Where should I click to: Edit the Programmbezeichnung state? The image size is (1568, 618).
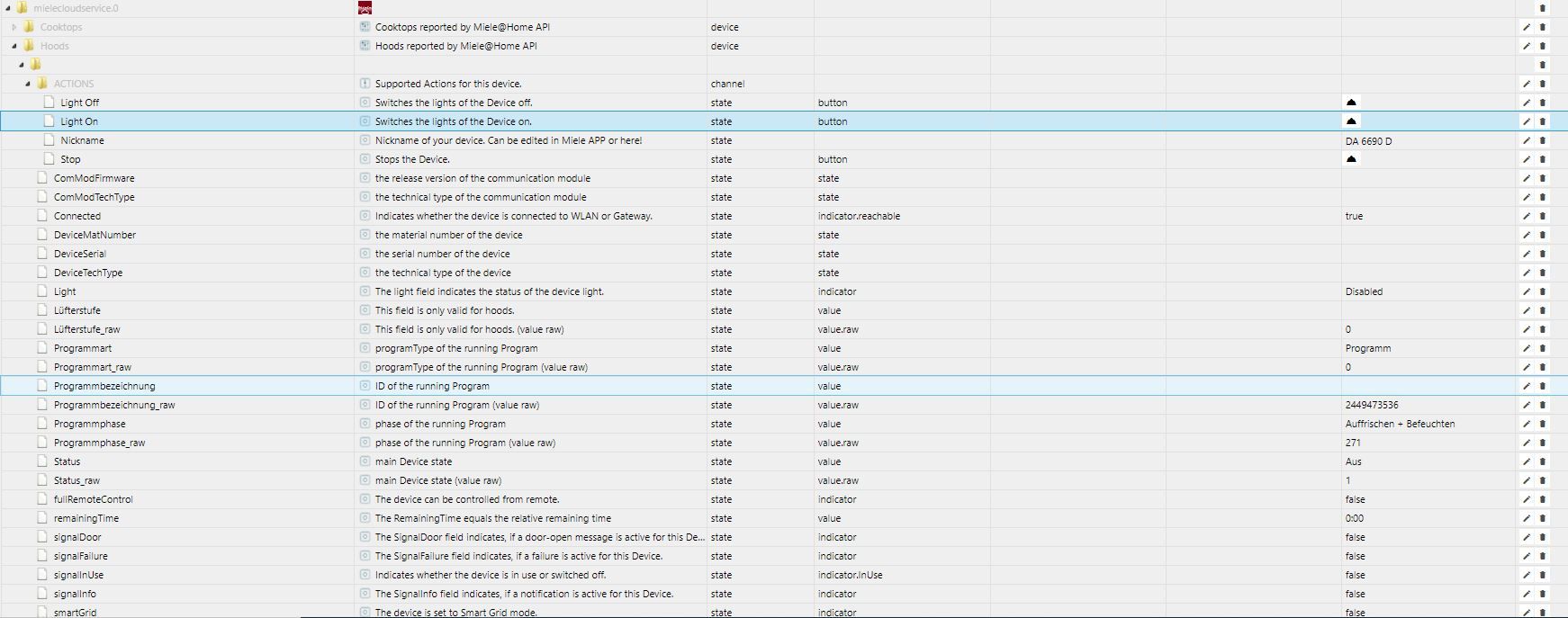[1527, 386]
